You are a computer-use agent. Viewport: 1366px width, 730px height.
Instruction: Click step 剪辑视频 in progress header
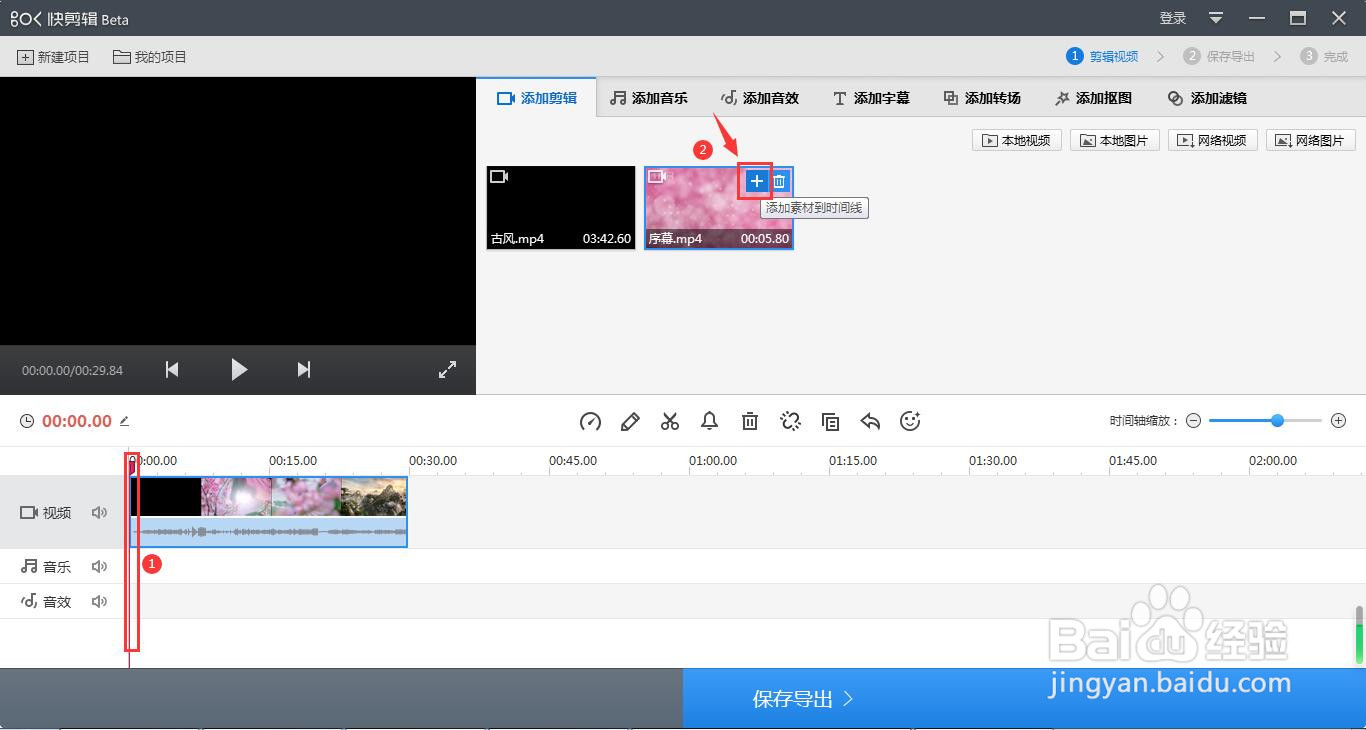1102,57
